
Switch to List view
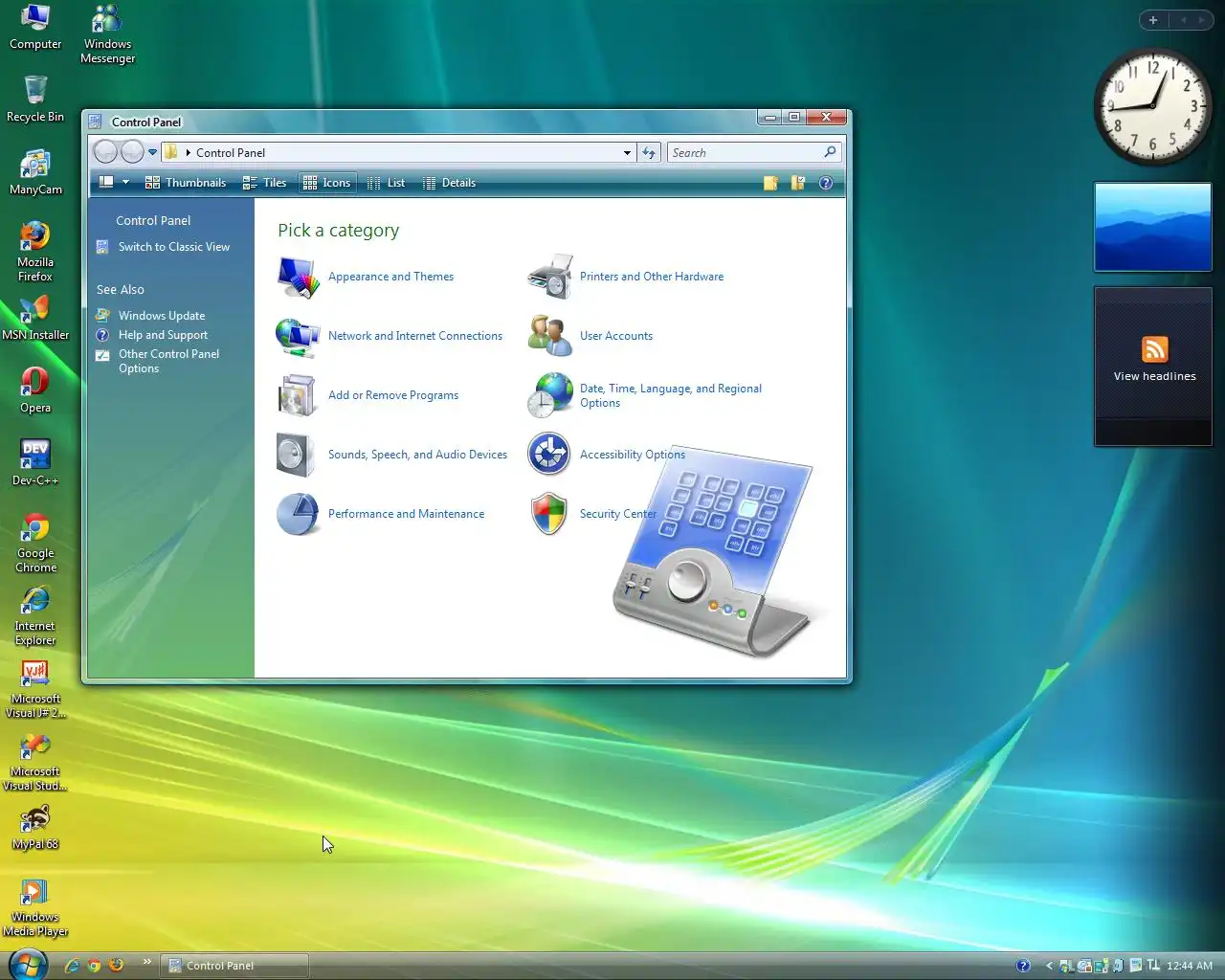387,183
